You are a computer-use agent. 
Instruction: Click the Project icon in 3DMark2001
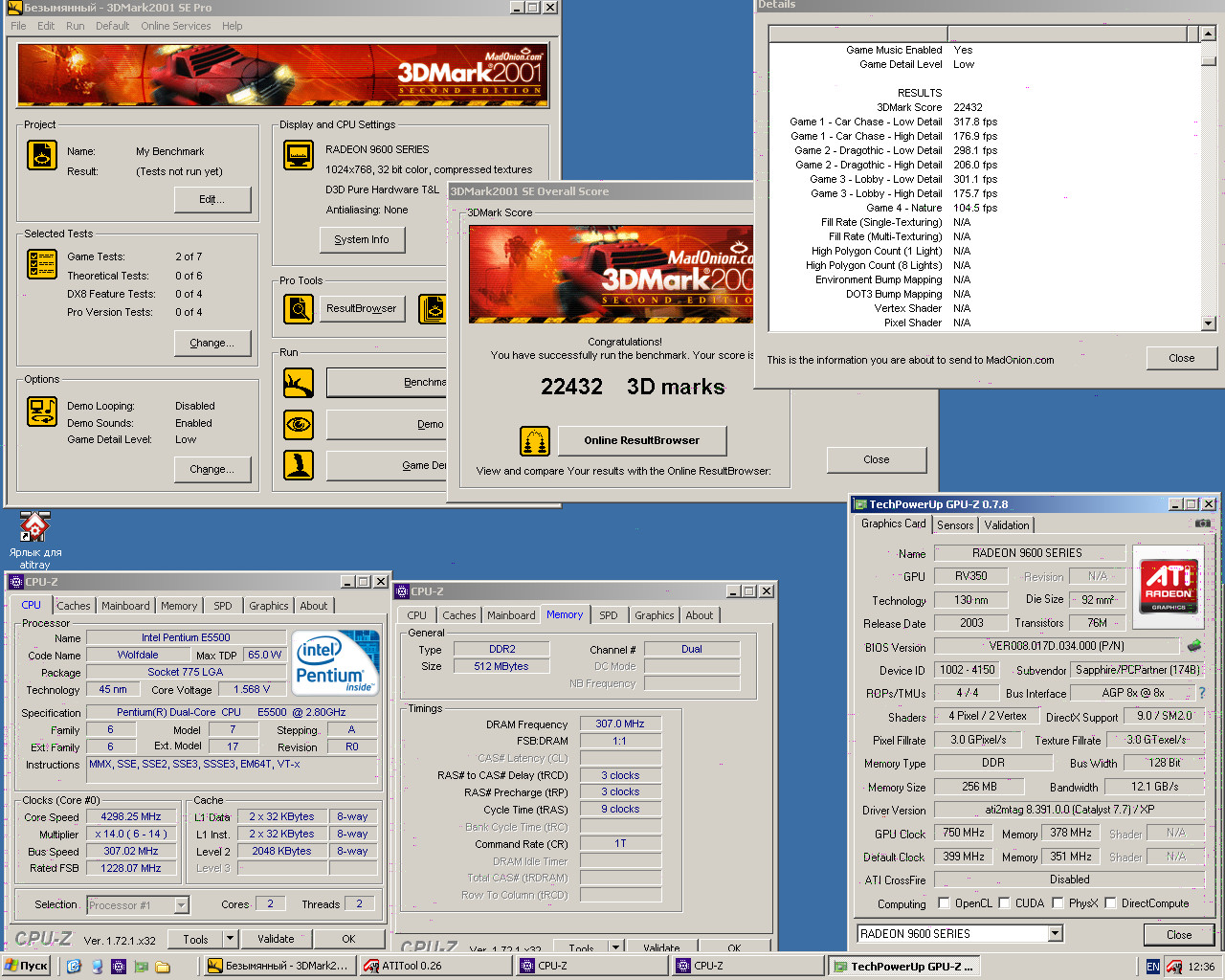(42, 155)
